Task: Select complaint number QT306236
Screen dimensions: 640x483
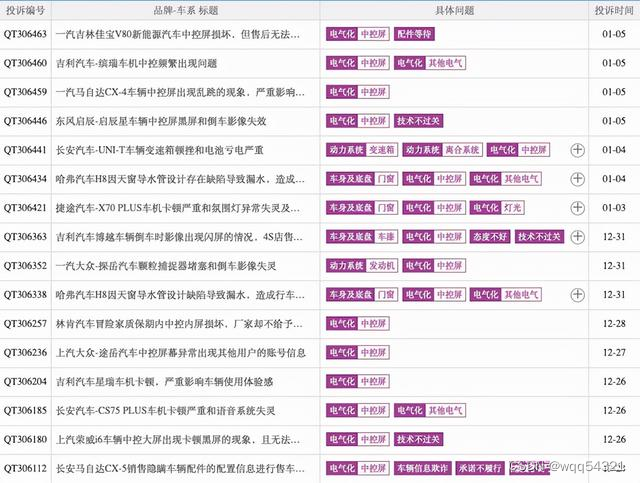Action: click(x=25, y=353)
